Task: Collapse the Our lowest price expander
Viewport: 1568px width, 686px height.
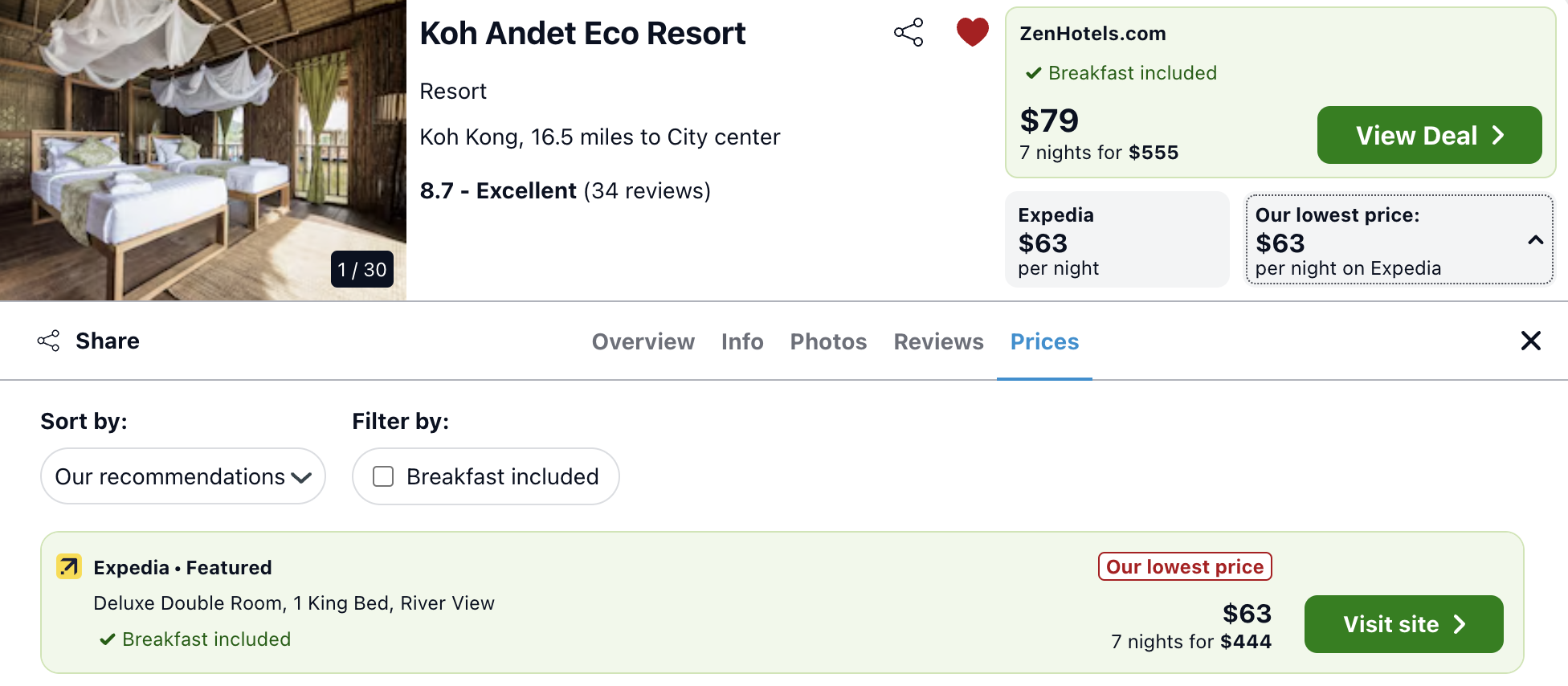Action: tap(1535, 240)
